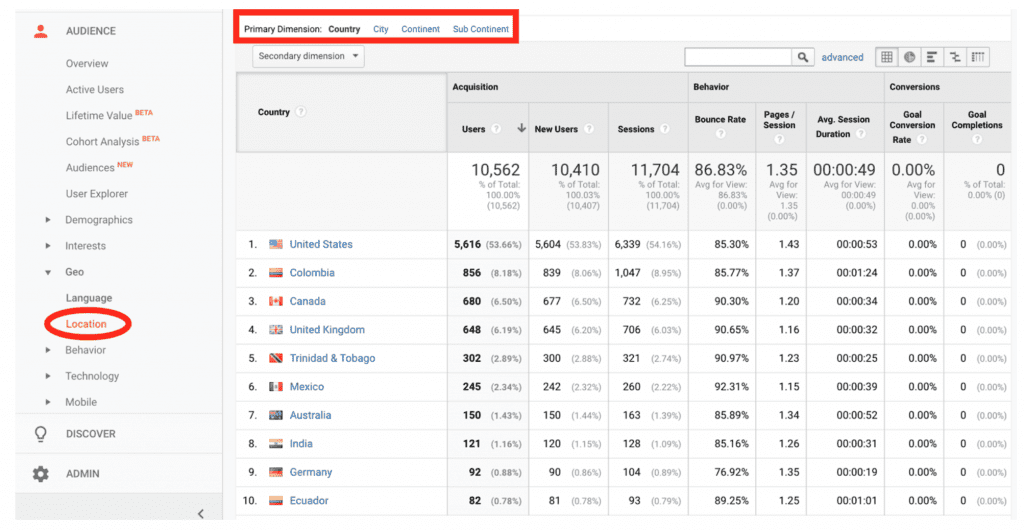The height and width of the screenshot is (530, 1024).
Task: Select Continent as primary dimension
Action: (x=421, y=29)
